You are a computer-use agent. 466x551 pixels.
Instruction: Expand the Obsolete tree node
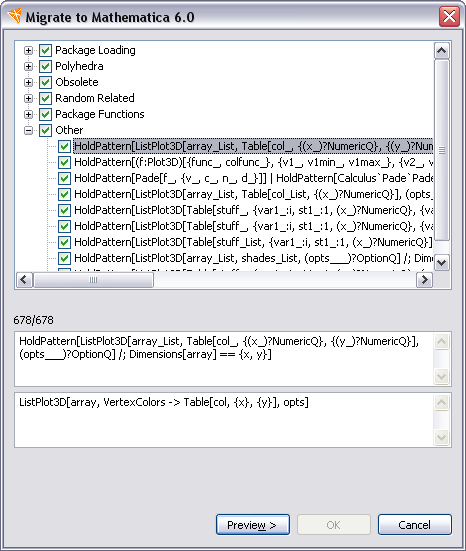28,82
